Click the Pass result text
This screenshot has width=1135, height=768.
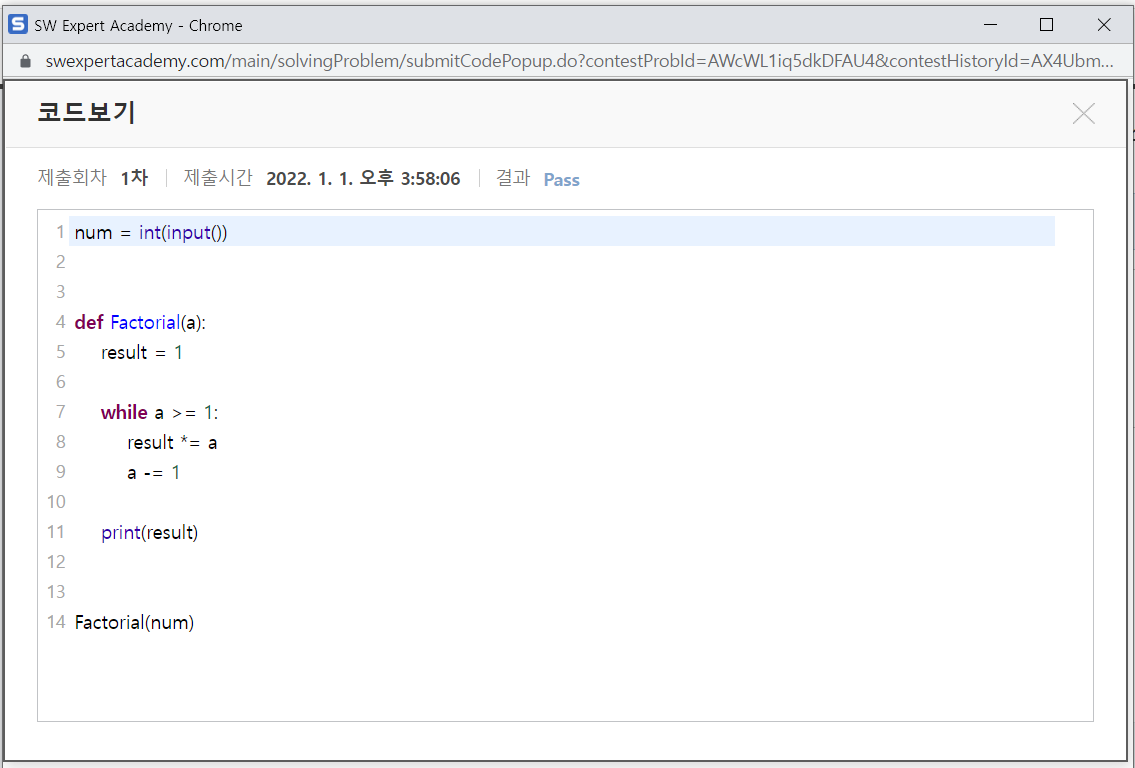(562, 180)
